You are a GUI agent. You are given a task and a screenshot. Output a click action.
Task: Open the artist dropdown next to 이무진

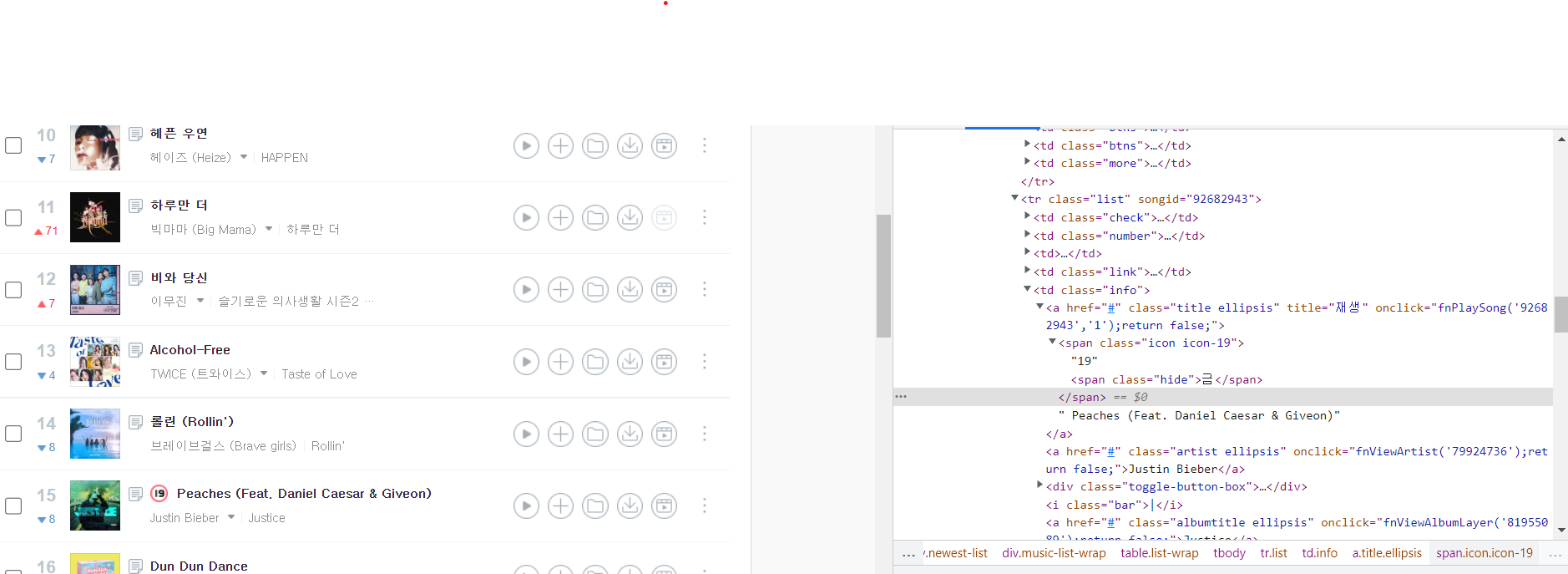pos(200,301)
